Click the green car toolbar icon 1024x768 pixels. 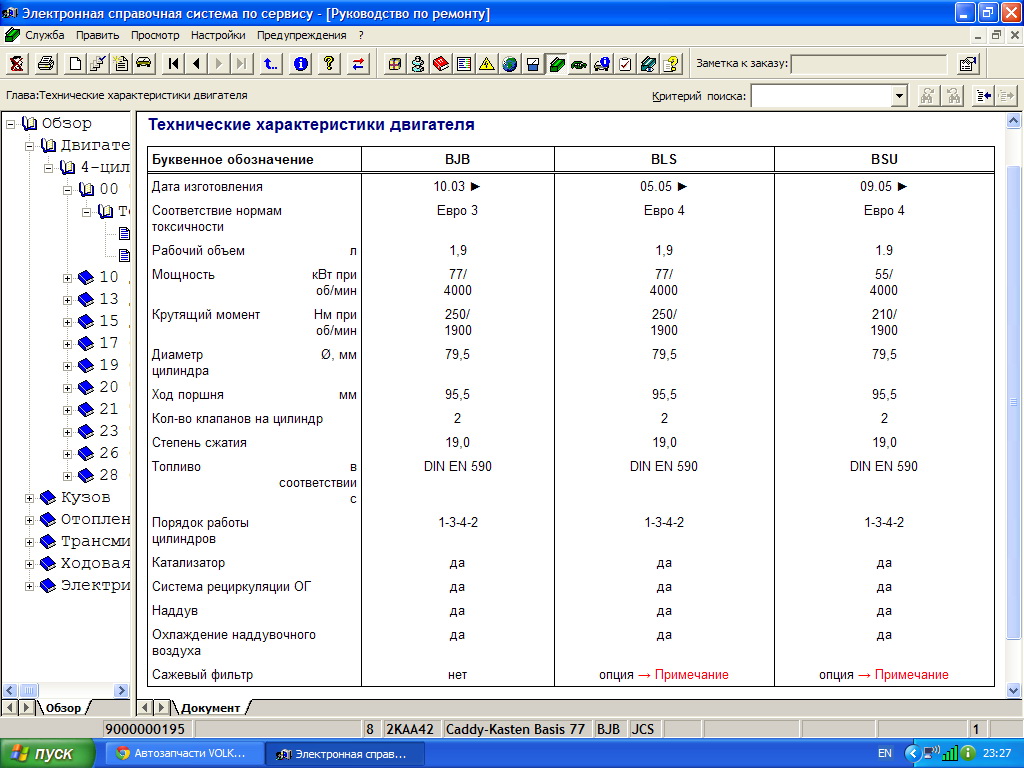[579, 63]
